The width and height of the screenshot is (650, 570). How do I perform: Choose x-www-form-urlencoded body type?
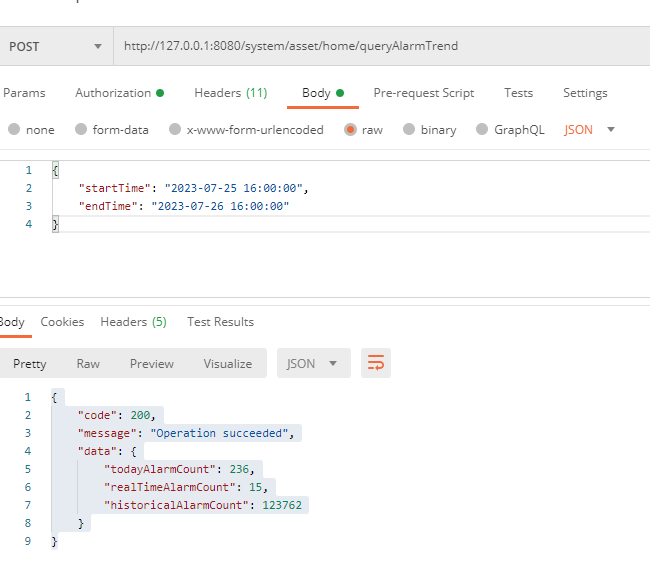pos(175,130)
